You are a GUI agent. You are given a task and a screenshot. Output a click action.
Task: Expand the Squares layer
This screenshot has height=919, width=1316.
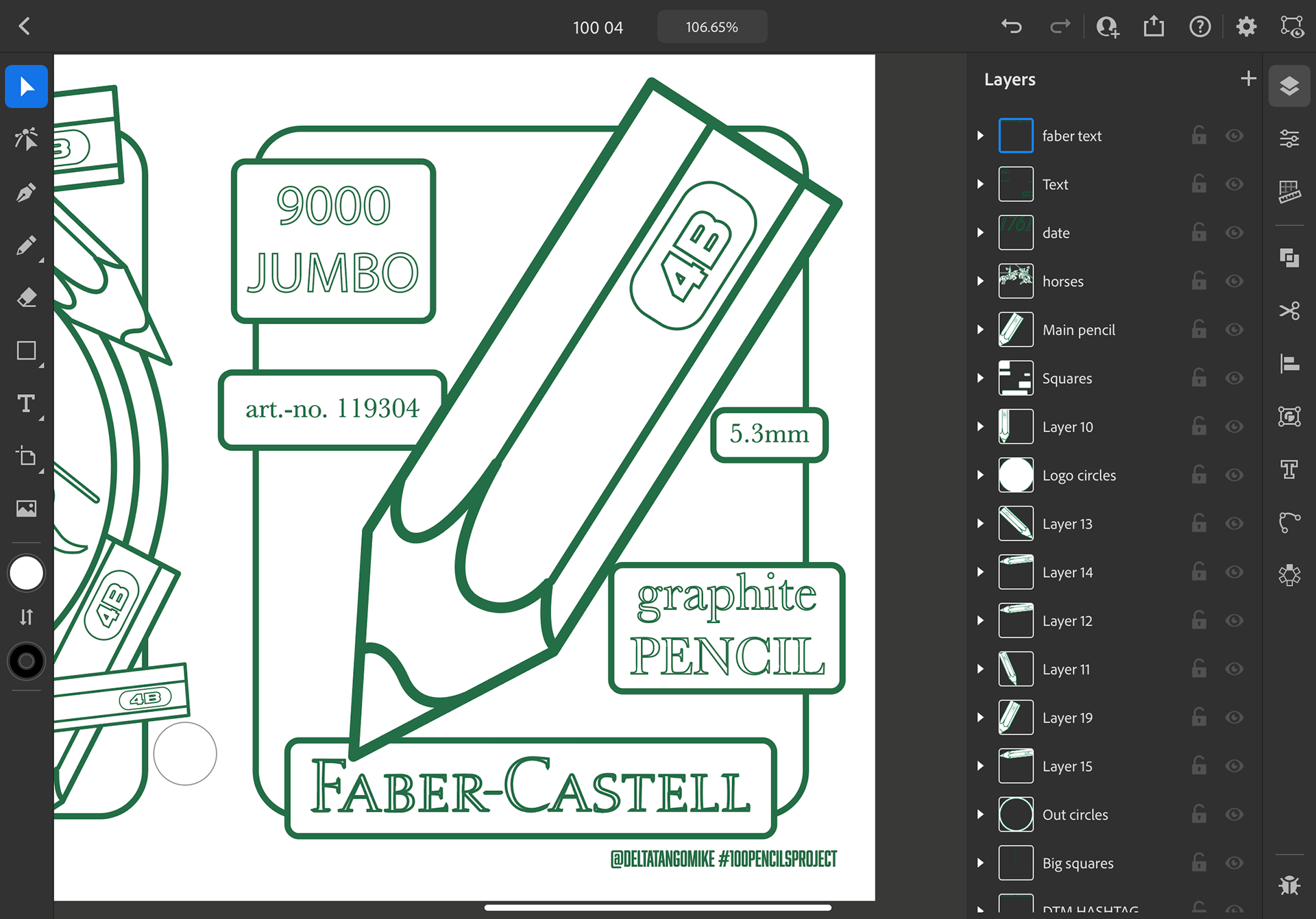[980, 378]
